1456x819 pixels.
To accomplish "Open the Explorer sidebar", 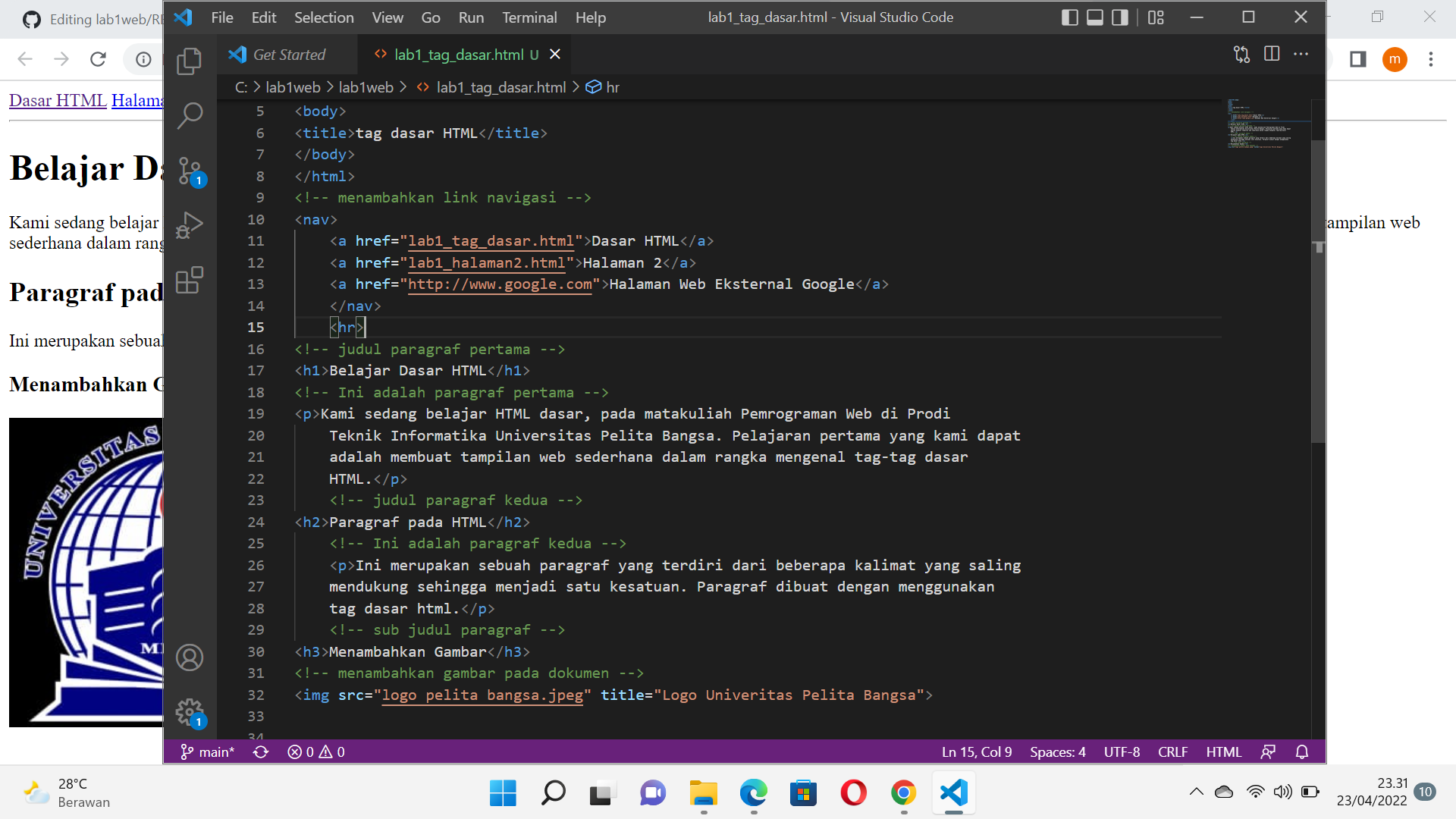I will point(188,61).
